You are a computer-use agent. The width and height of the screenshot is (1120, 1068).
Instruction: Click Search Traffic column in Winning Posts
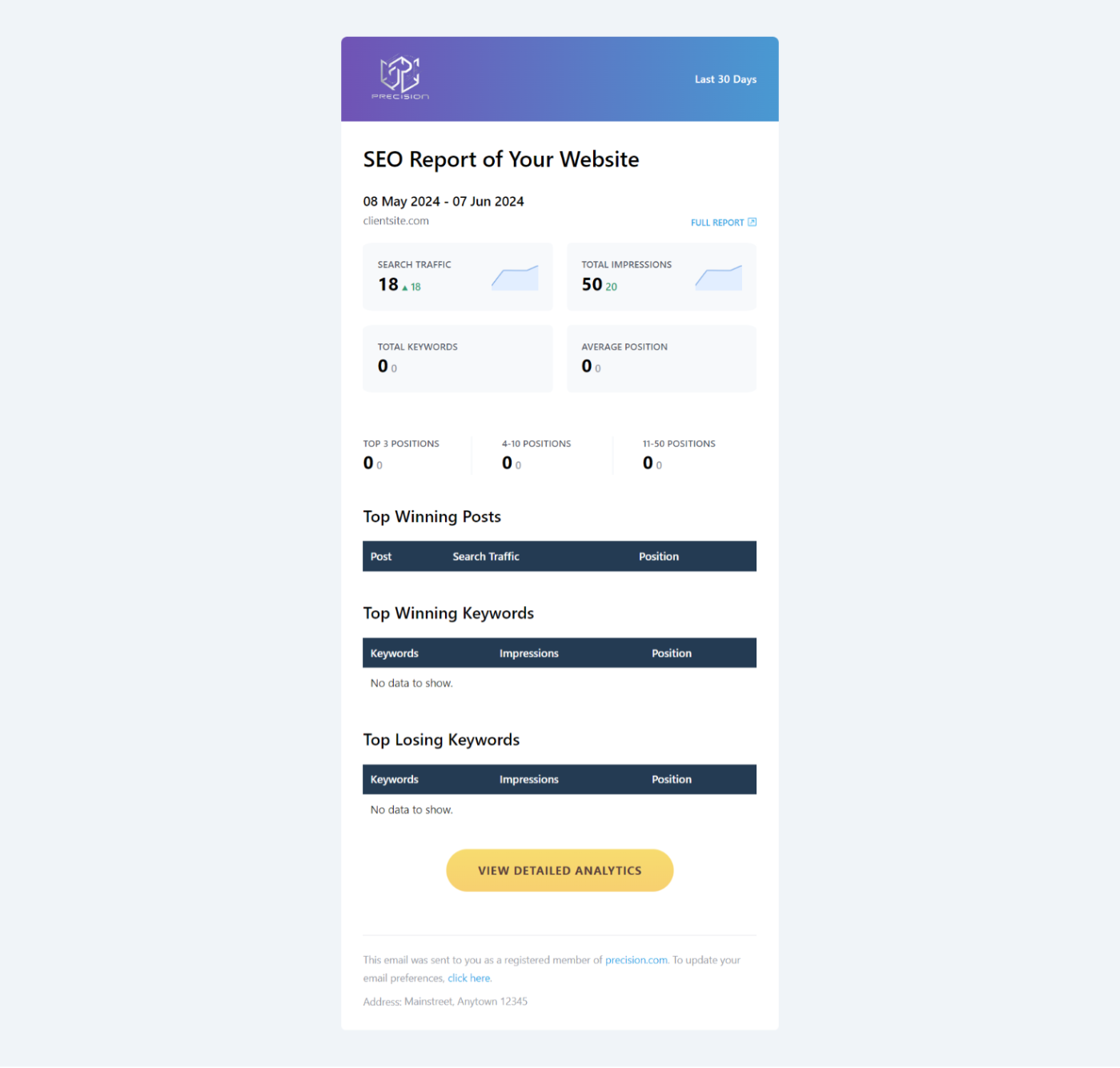coord(486,556)
